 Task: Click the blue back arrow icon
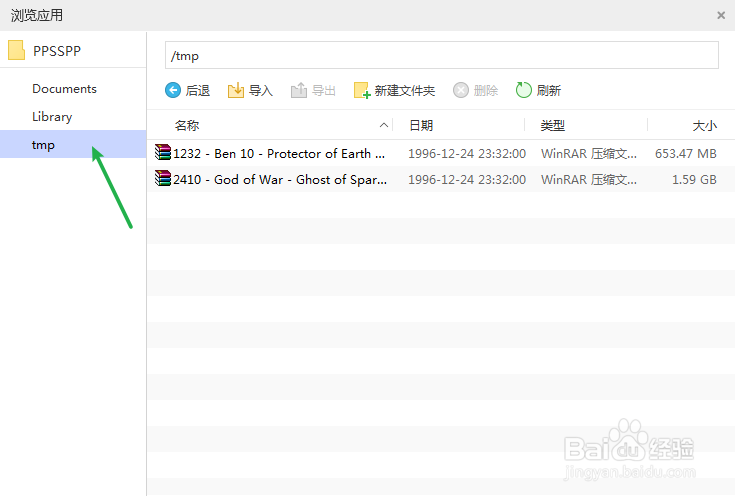(172, 90)
